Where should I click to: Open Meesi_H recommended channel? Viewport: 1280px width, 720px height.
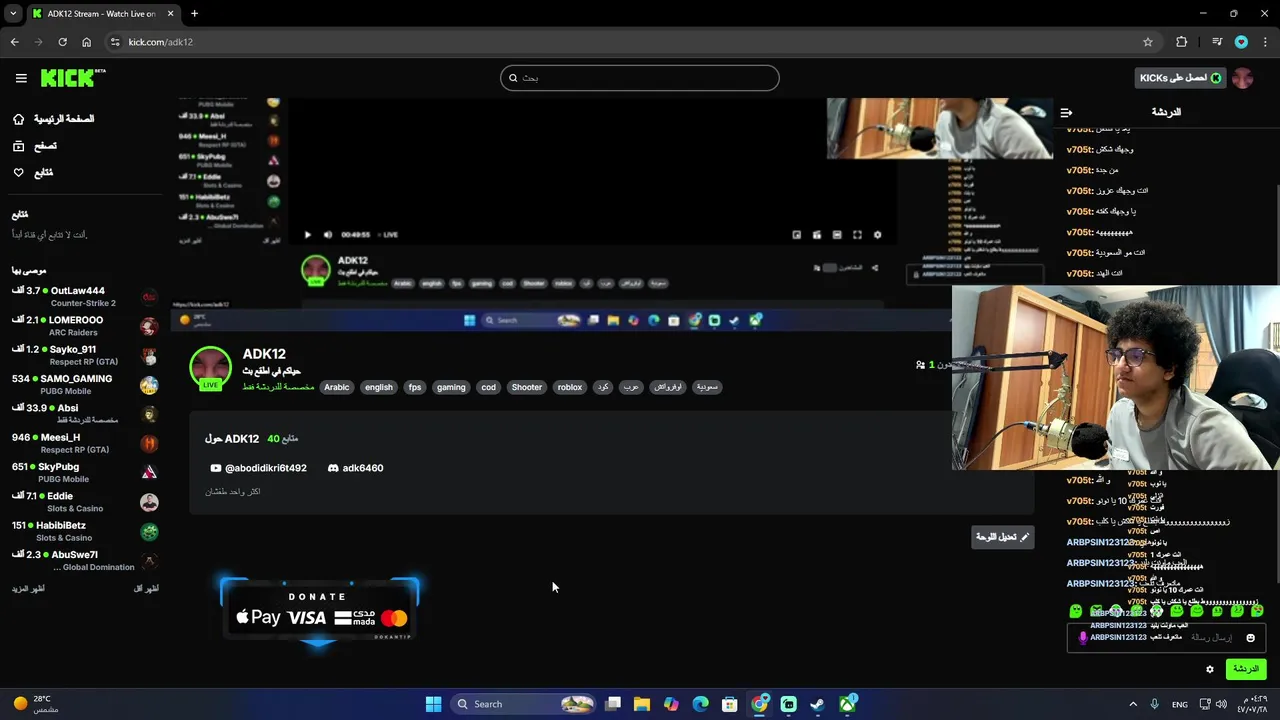tap(85, 443)
